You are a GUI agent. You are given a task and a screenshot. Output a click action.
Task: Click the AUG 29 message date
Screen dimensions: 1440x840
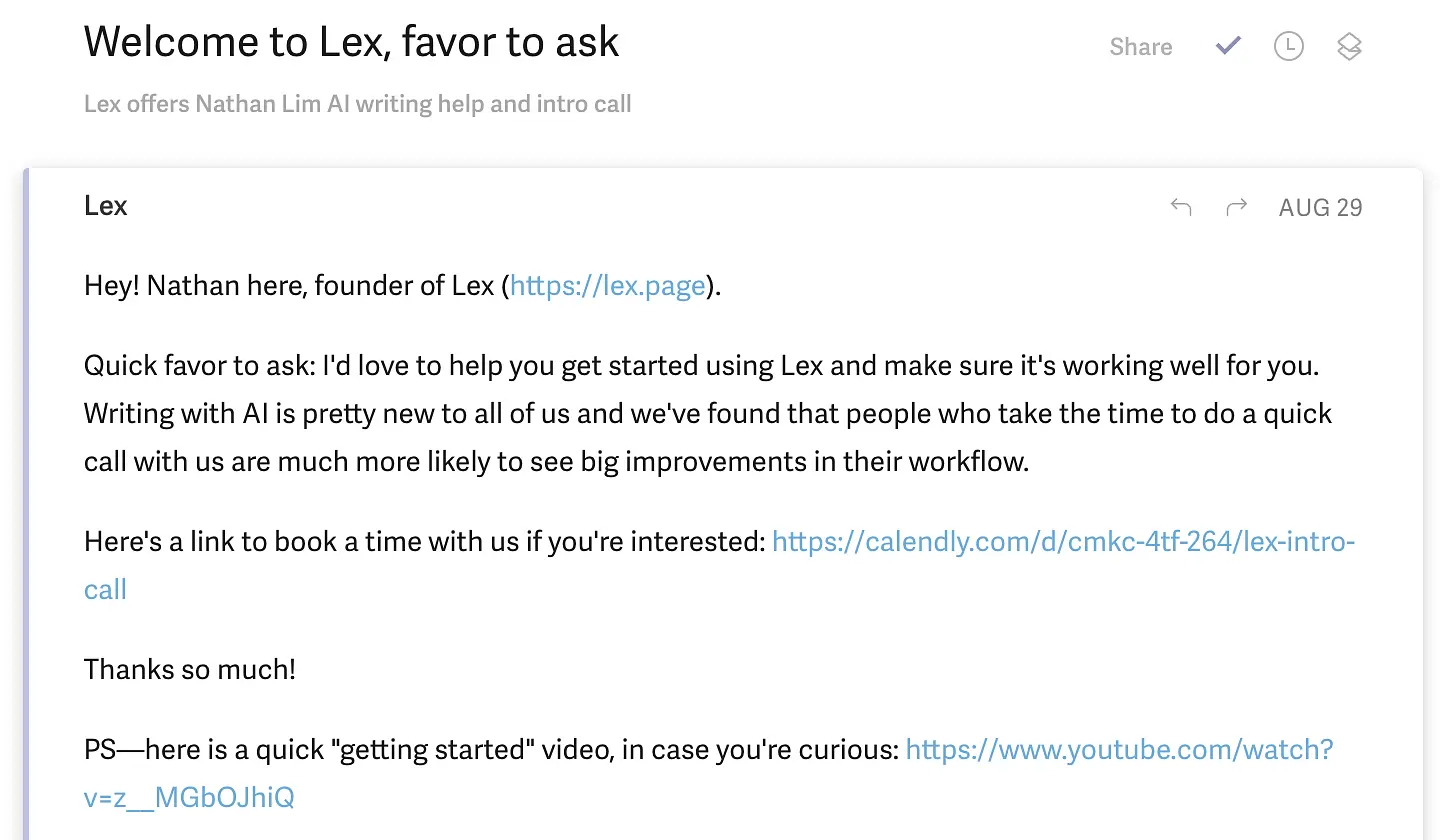[1320, 207]
